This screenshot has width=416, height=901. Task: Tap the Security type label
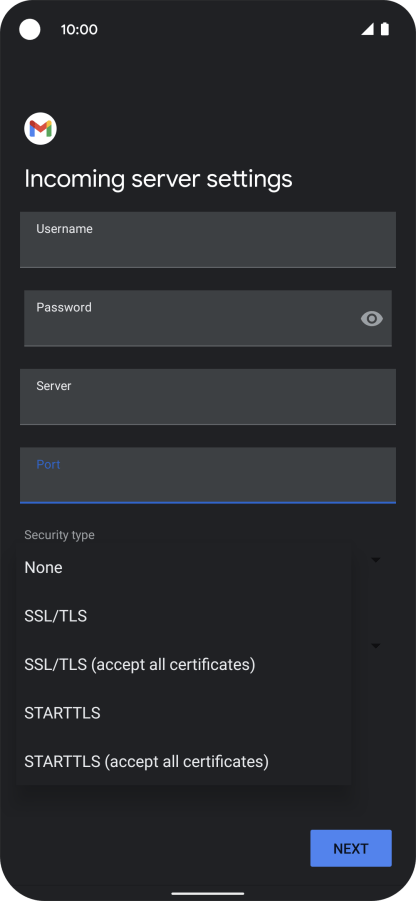[x=59, y=535]
